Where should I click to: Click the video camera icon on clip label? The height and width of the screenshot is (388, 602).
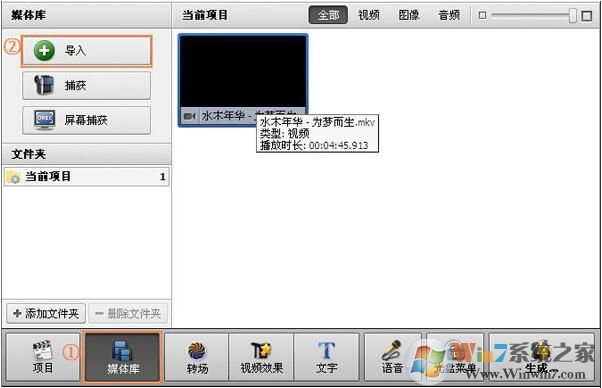coord(190,116)
